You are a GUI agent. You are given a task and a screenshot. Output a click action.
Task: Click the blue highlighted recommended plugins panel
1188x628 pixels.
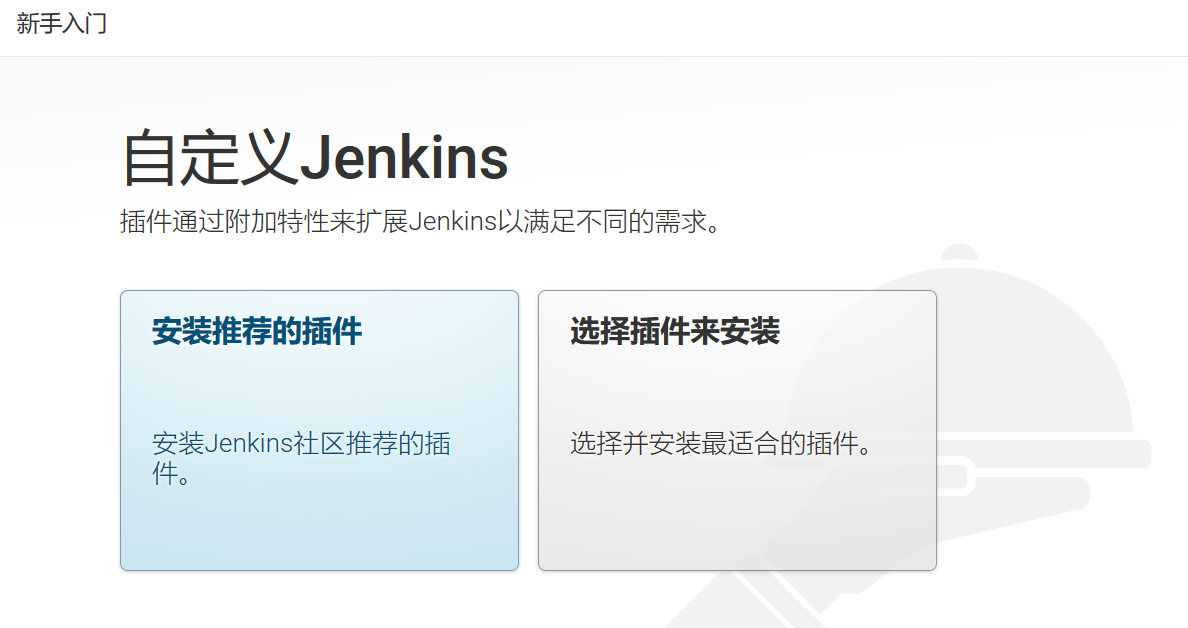pyautogui.click(x=319, y=430)
